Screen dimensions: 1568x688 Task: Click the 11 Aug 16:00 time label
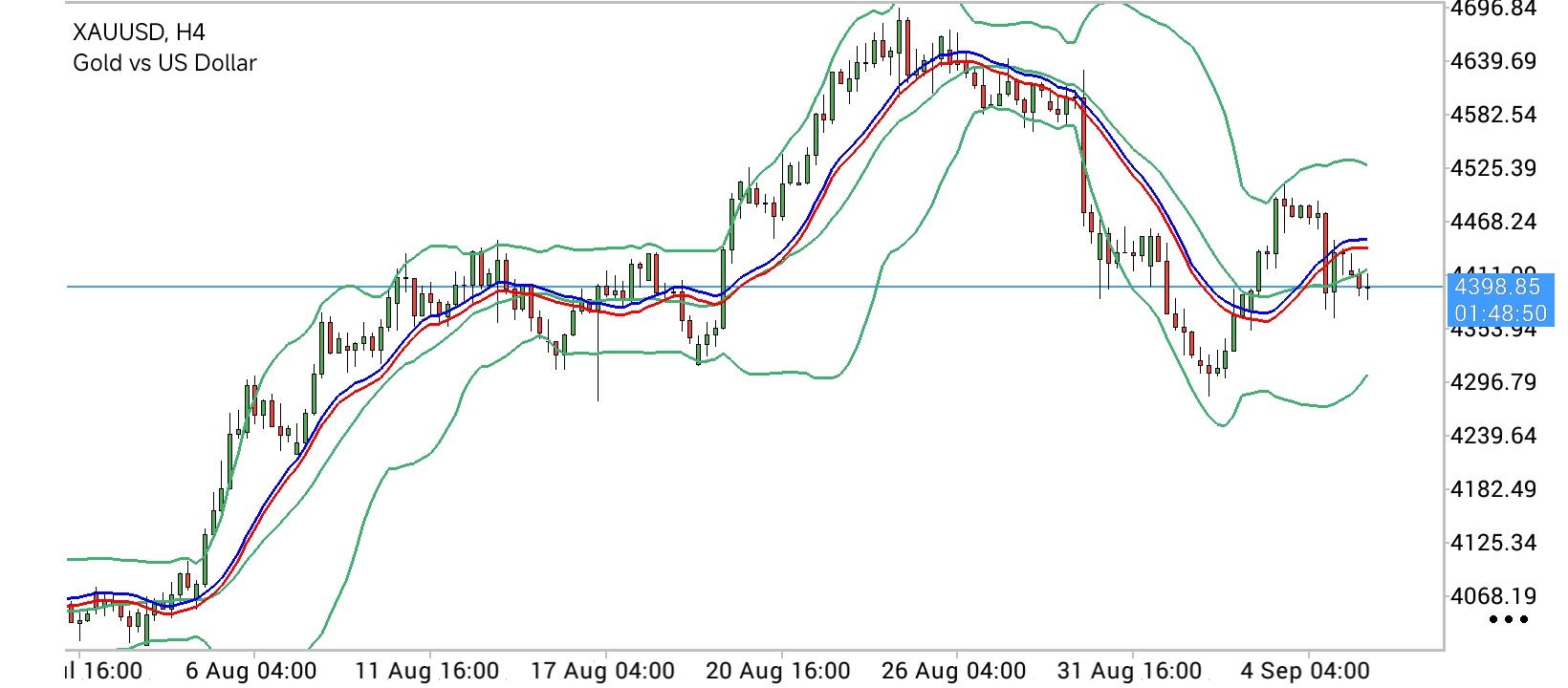pyautogui.click(x=426, y=671)
